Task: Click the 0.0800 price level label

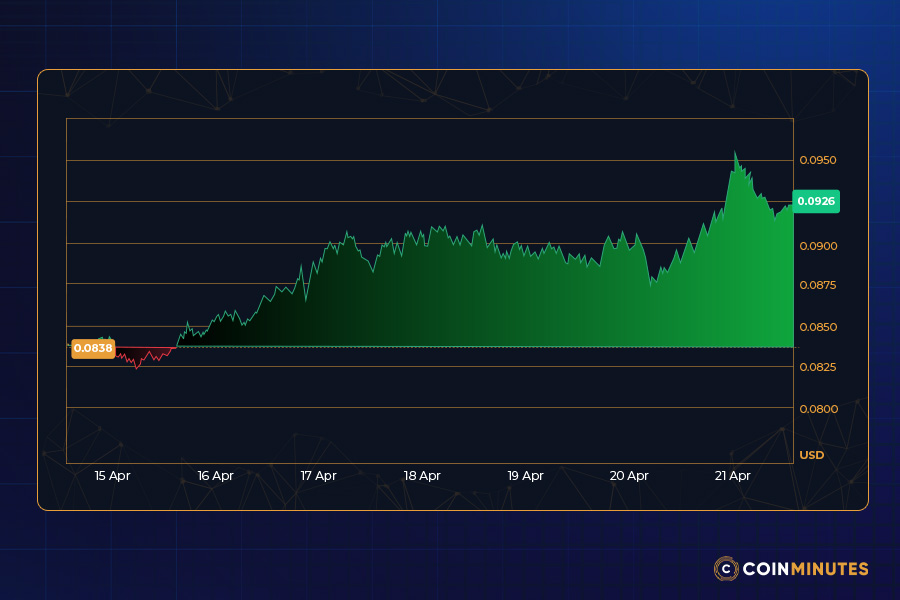Action: [821, 408]
